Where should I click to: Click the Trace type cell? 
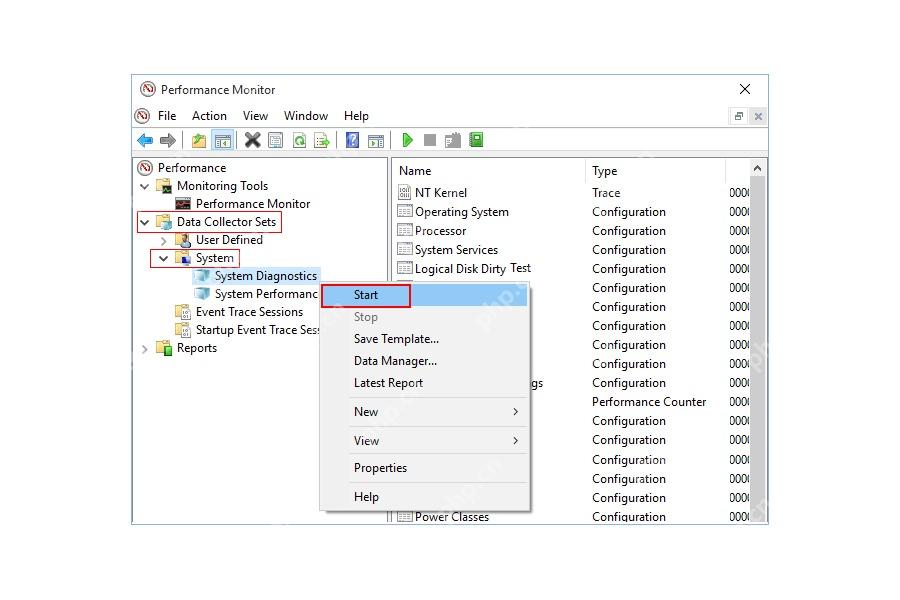(606, 193)
